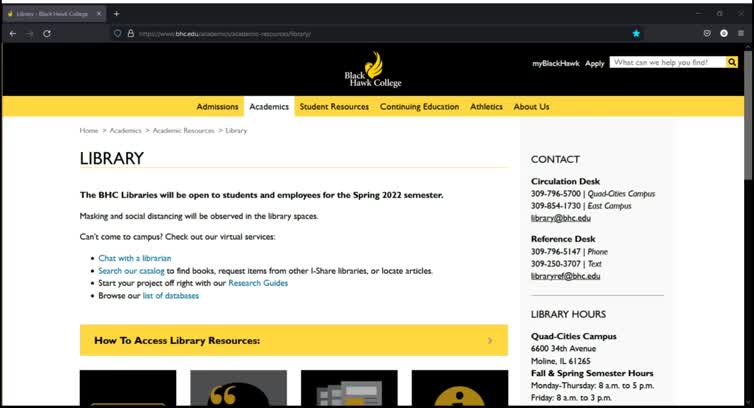The height and width of the screenshot is (408, 754).
Task: Open the Student Resources menu
Action: click(334, 107)
